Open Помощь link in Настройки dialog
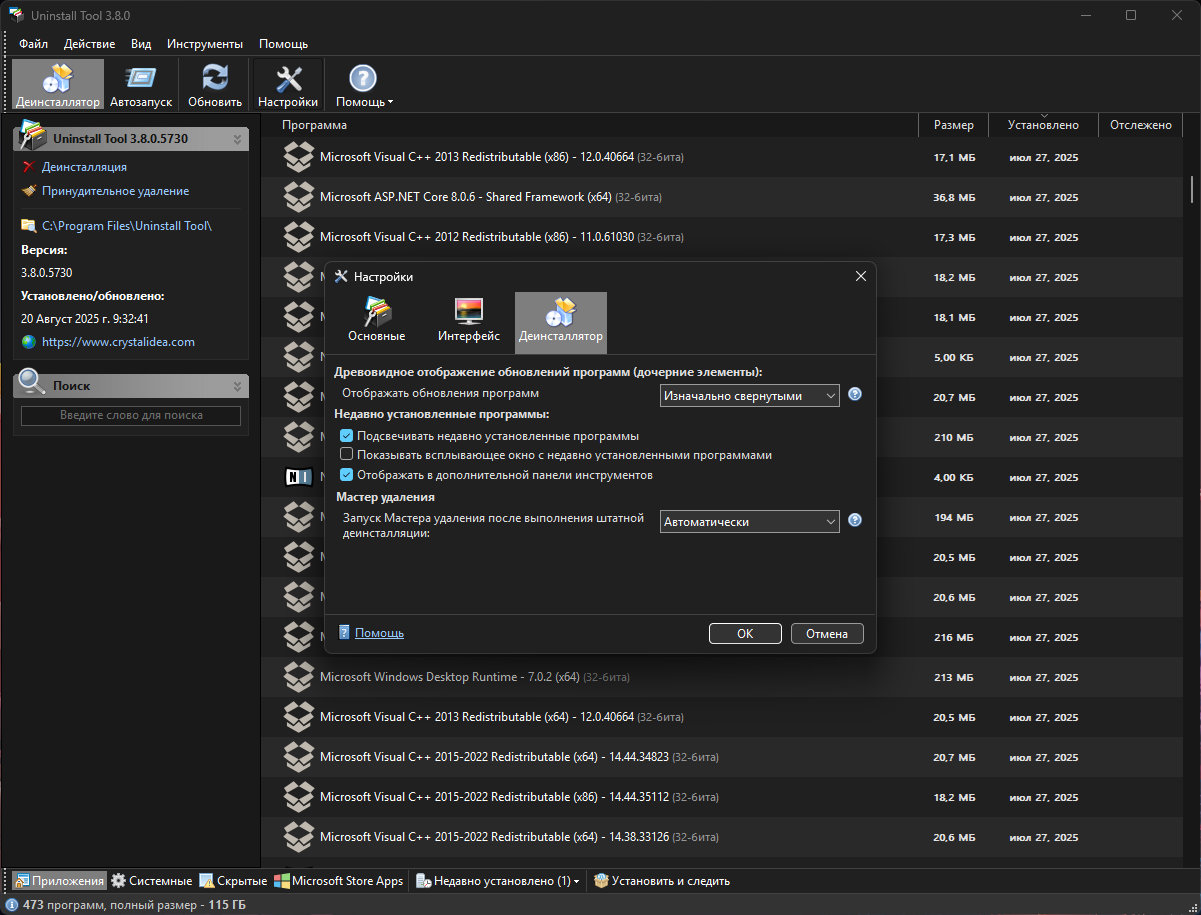Screen dimensions: 1201x915 pos(379,633)
